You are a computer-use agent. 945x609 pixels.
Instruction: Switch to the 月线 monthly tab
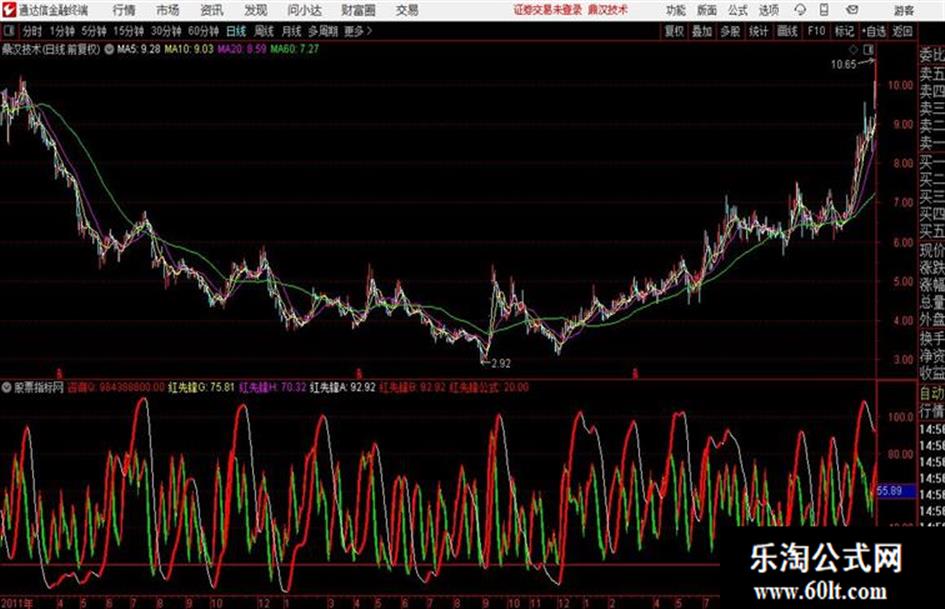(292, 31)
